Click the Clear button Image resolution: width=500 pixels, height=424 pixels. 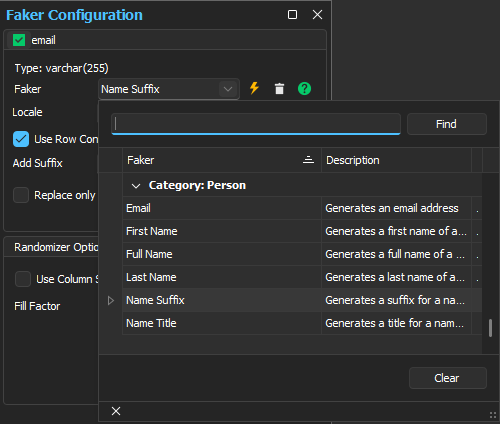[x=448, y=378]
